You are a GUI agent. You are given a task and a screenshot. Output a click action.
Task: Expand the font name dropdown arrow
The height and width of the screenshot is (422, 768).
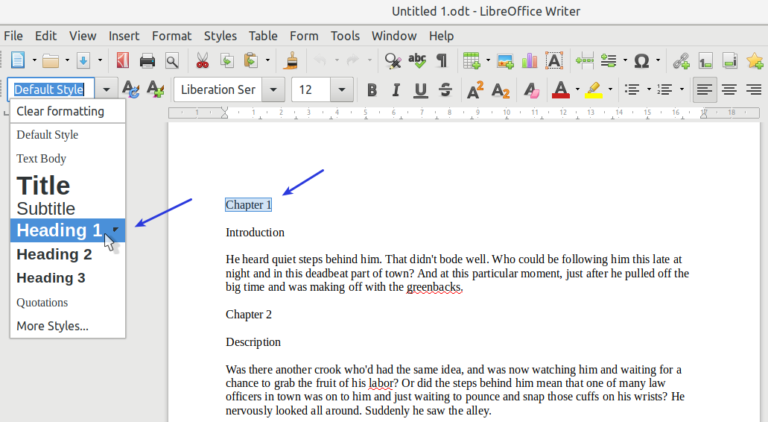273,90
